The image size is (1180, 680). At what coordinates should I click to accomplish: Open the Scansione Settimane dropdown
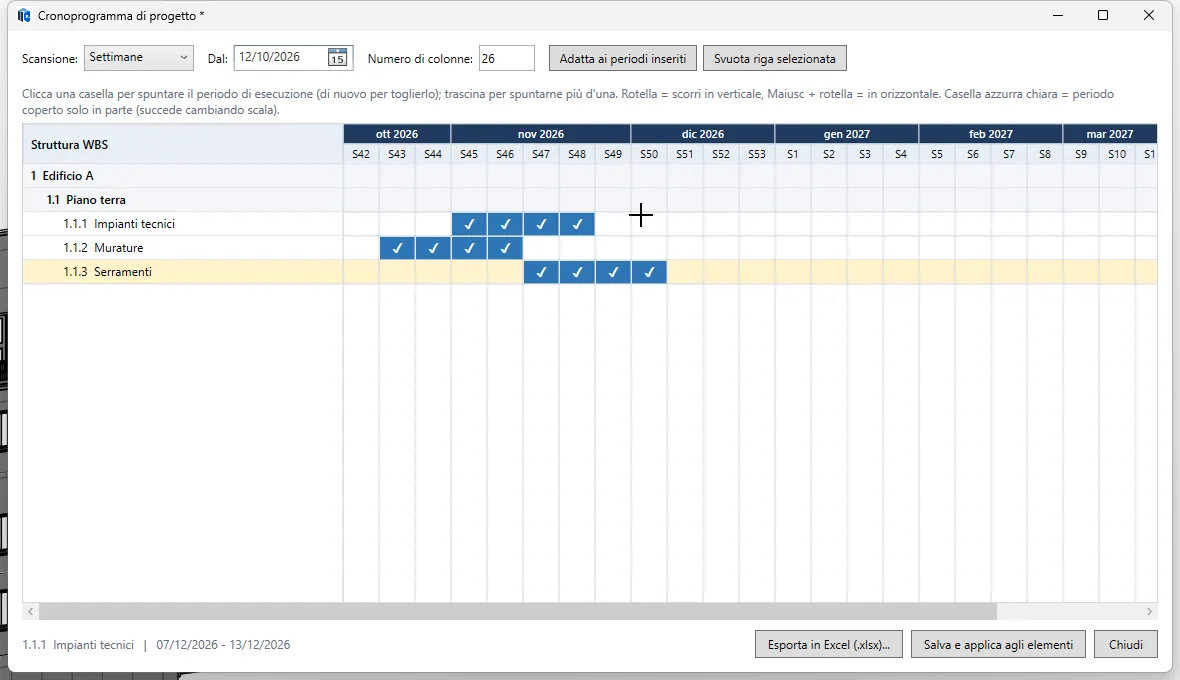tap(138, 58)
